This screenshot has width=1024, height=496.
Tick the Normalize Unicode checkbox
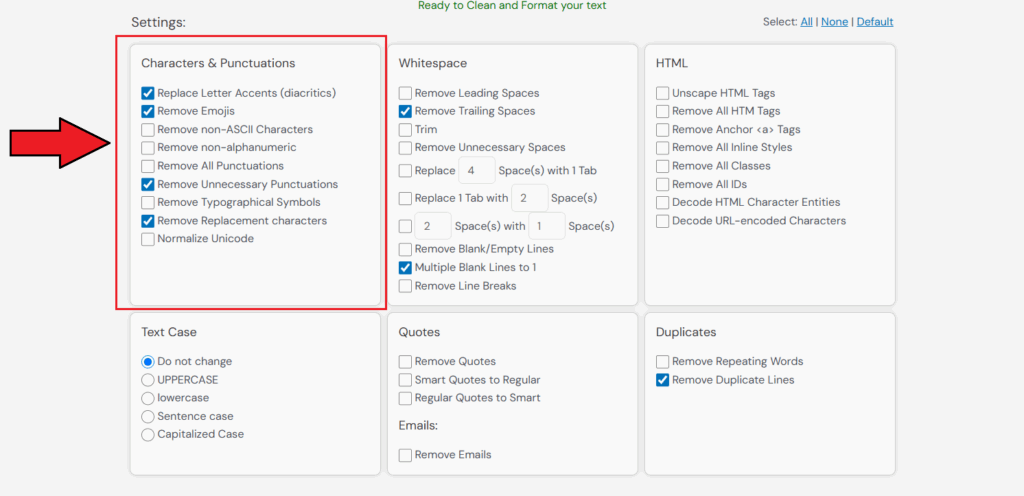pyautogui.click(x=148, y=239)
